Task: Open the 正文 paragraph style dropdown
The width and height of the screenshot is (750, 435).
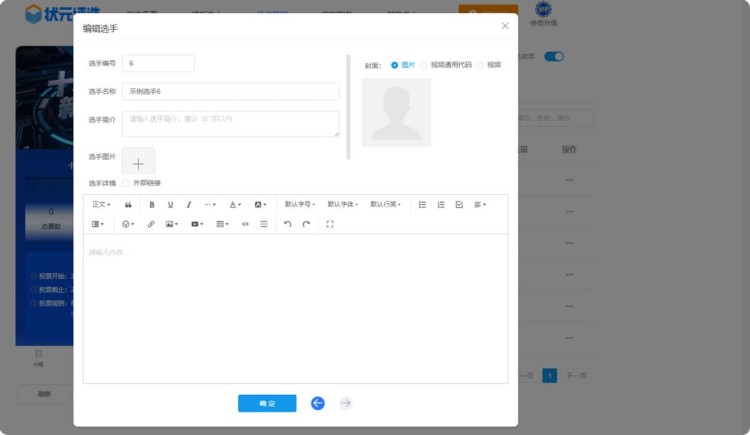Action: 100,205
